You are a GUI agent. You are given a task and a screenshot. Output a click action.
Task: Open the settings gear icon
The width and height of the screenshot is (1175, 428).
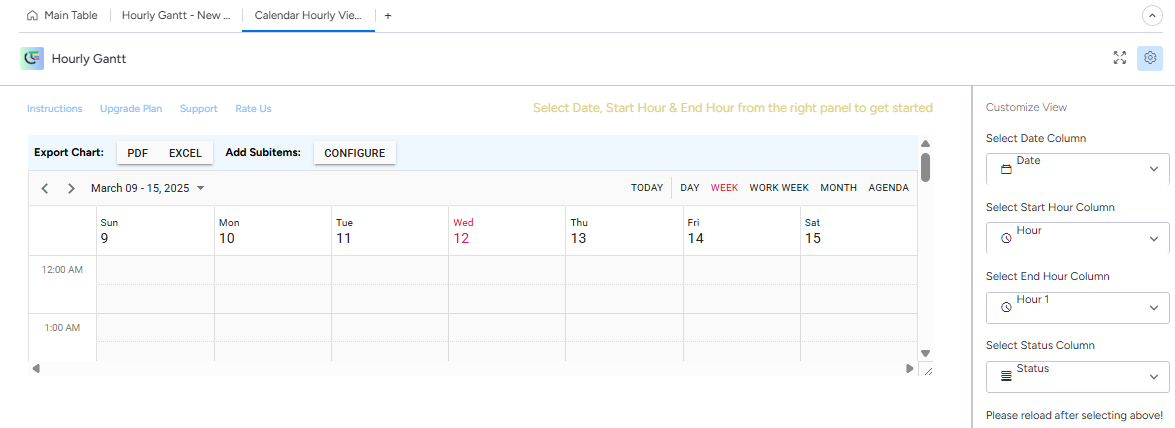click(1150, 58)
